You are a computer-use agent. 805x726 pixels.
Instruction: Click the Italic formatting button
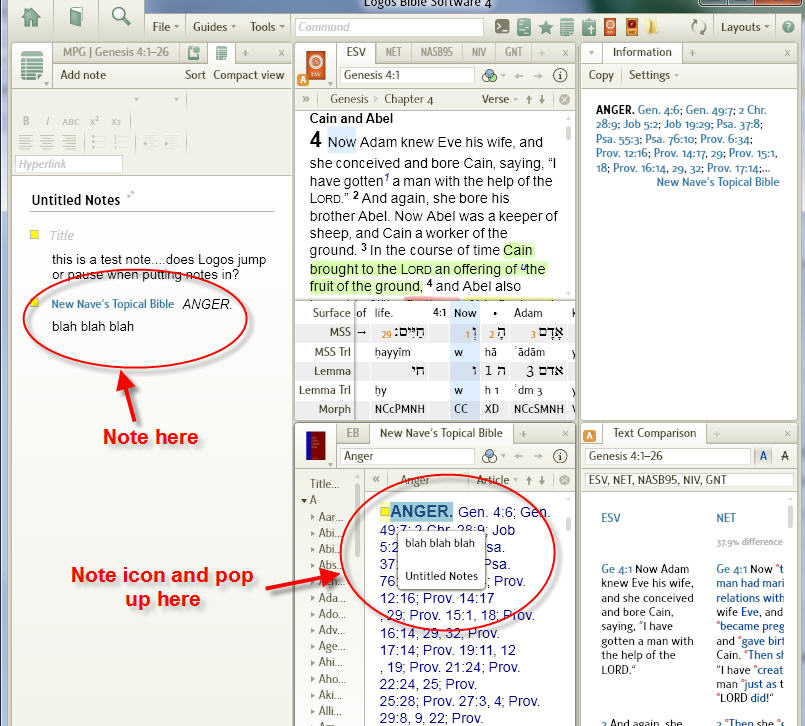coord(48,121)
